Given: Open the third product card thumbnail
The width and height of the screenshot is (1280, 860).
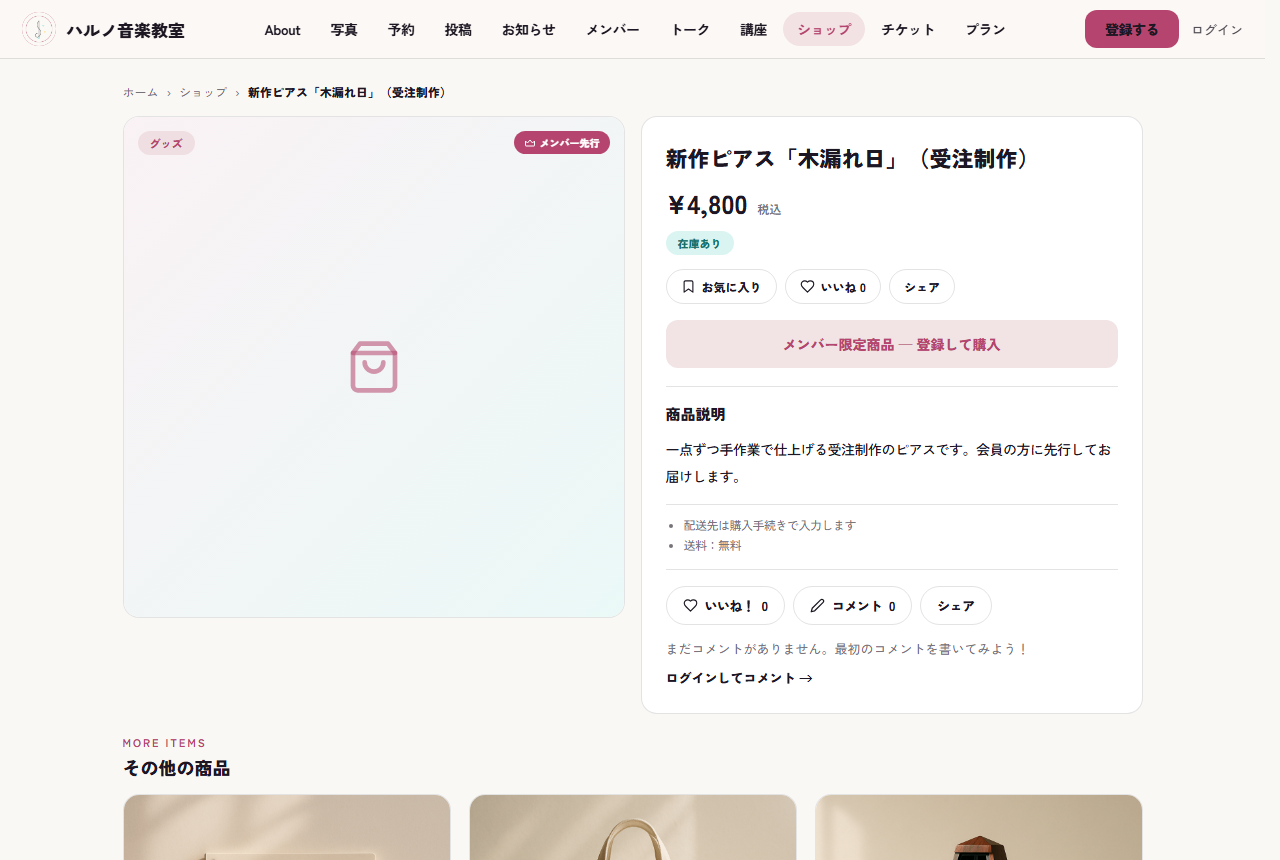Looking at the screenshot, I should pos(979,827).
